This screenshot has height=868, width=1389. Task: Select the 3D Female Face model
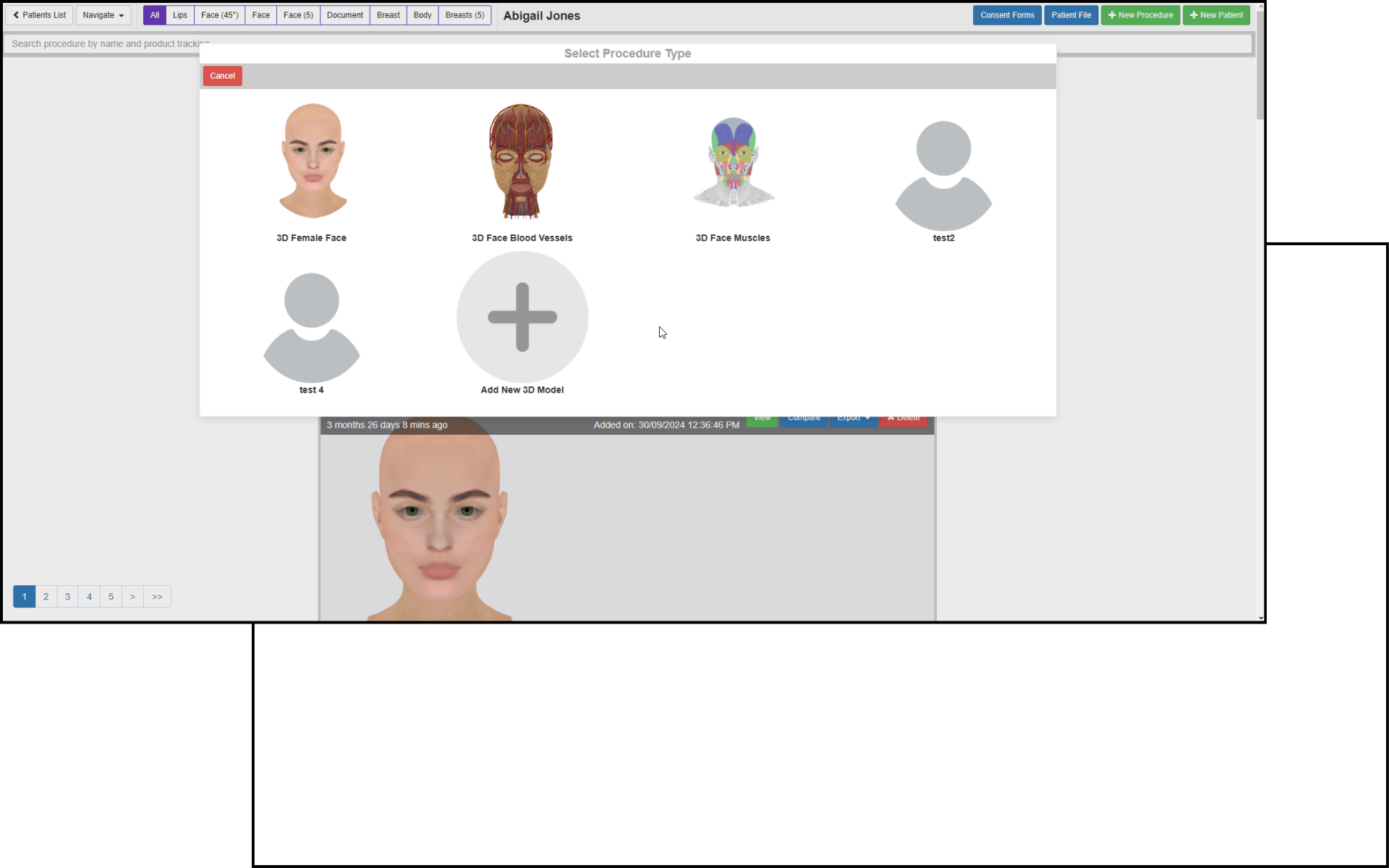[312, 162]
